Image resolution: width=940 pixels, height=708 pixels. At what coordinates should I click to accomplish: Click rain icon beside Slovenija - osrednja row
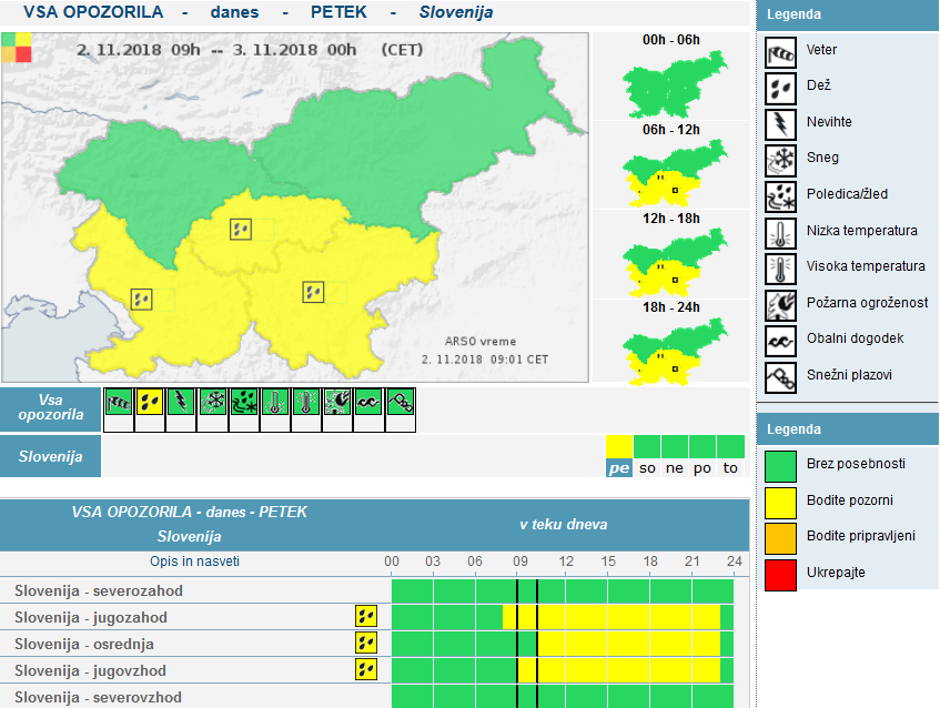pyautogui.click(x=366, y=643)
